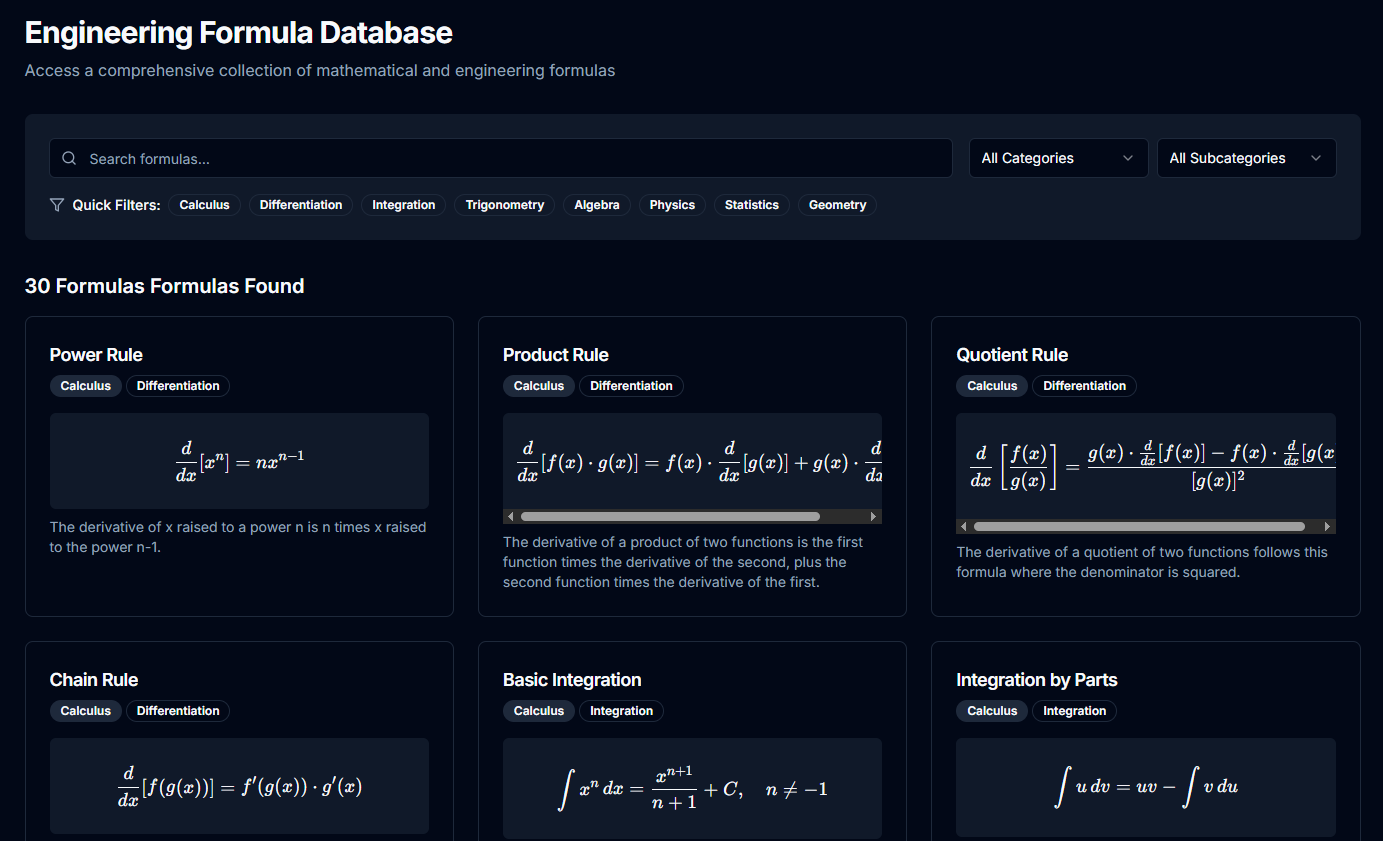Screen dimensions: 1383x841
Task: Click the Differentiation tag on Chain Rule card
Action: point(177,711)
